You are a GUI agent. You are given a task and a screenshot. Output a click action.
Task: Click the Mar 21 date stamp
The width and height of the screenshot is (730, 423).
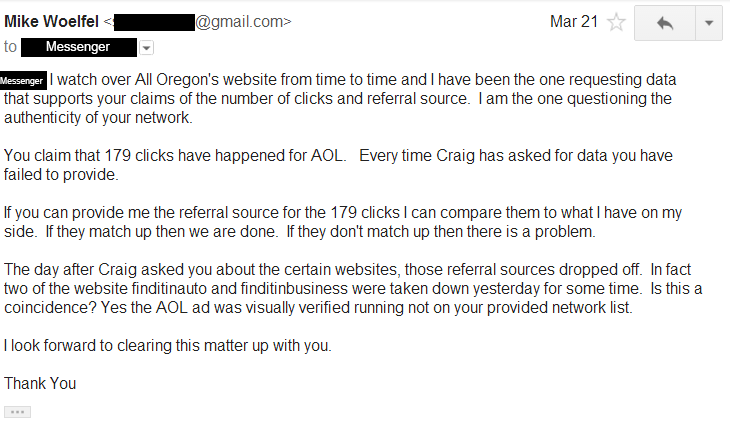pos(574,21)
